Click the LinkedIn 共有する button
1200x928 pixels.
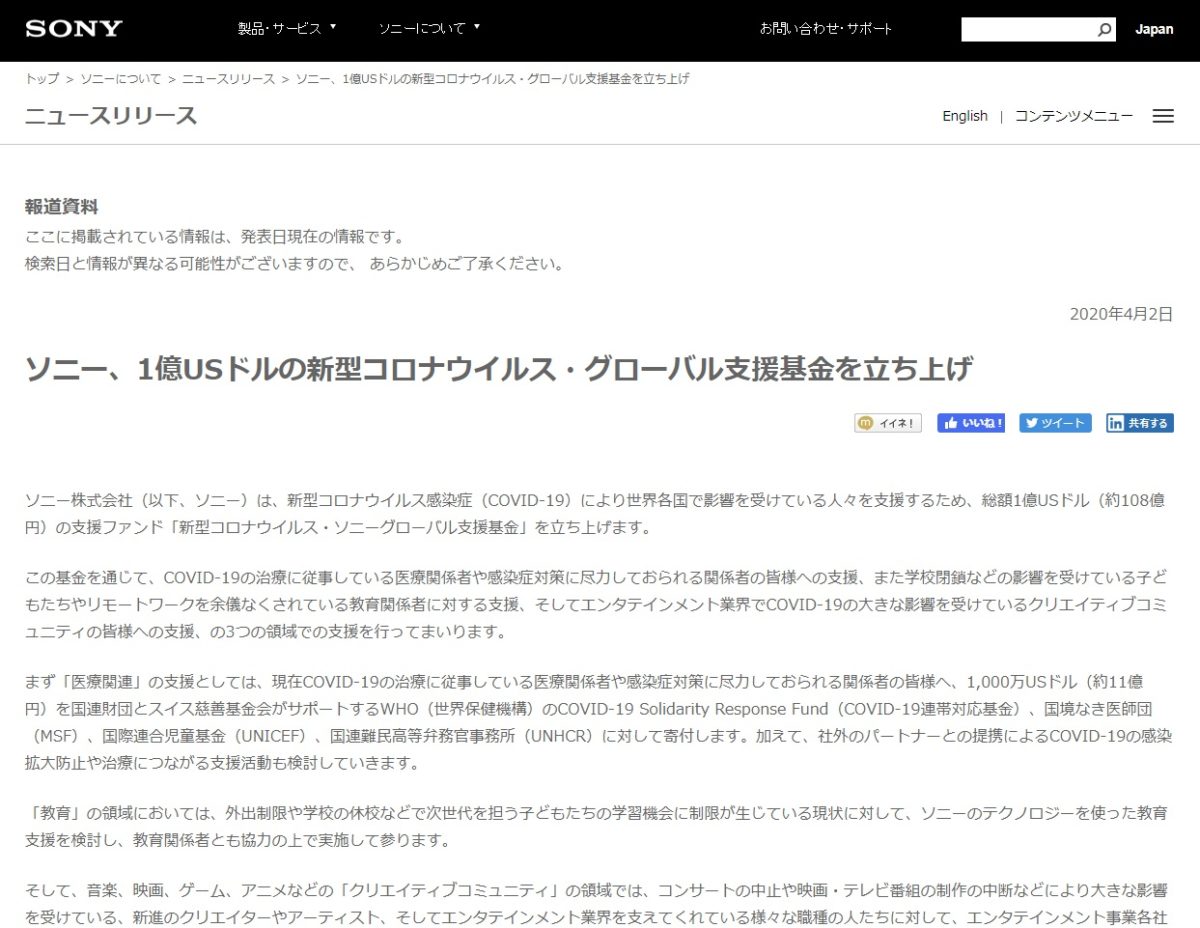point(1140,423)
